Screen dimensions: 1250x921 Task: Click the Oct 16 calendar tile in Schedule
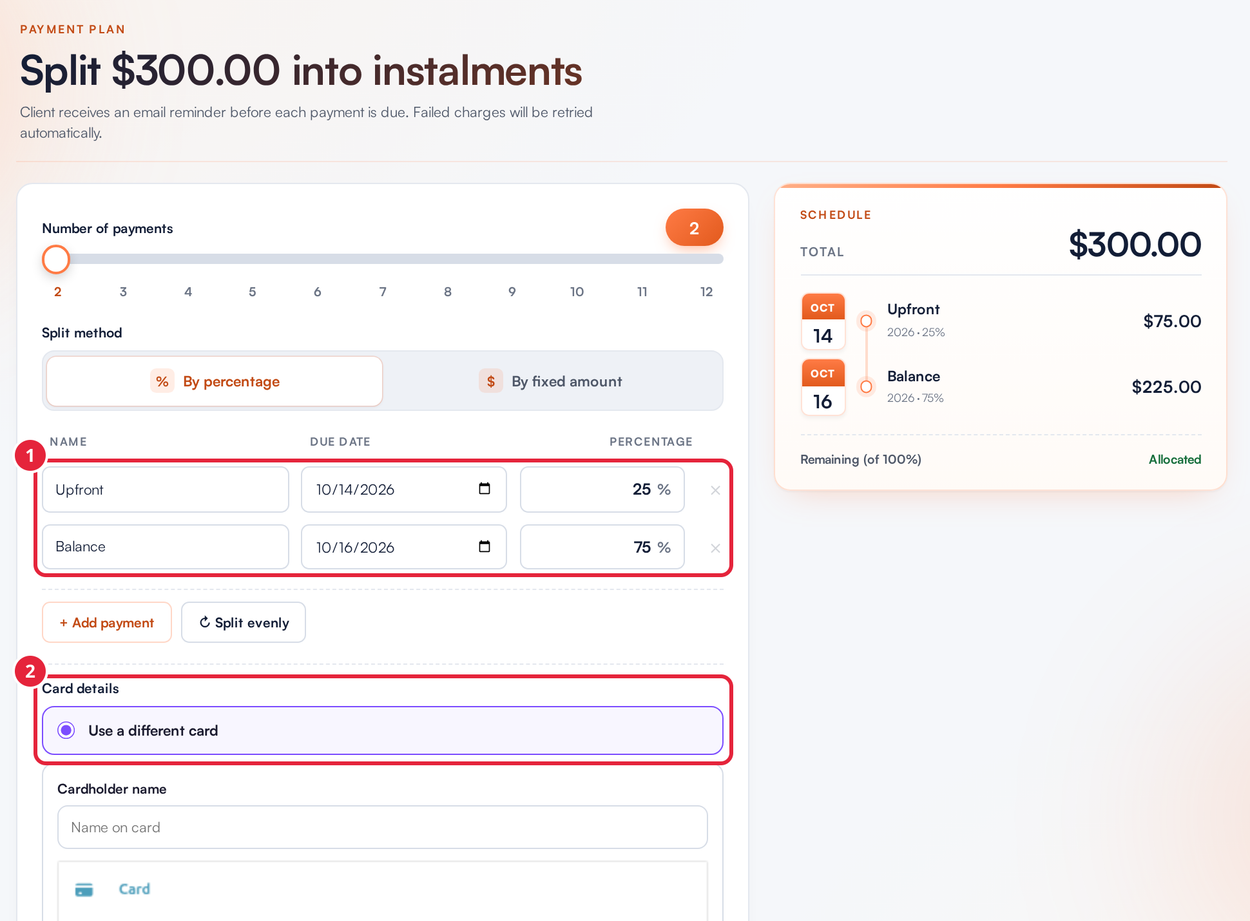pos(823,388)
